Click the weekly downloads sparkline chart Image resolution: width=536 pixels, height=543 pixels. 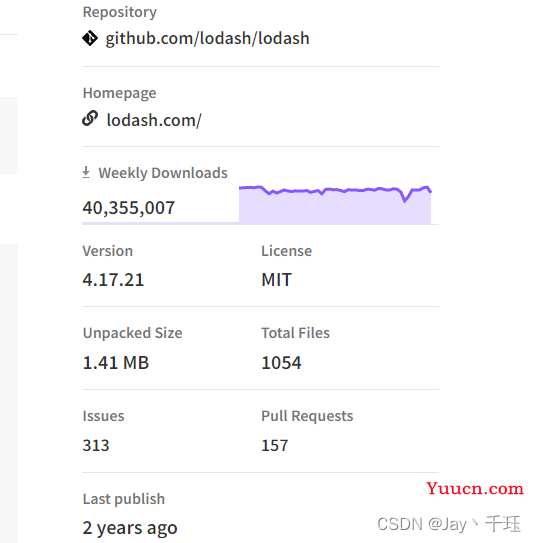[x=335, y=205]
